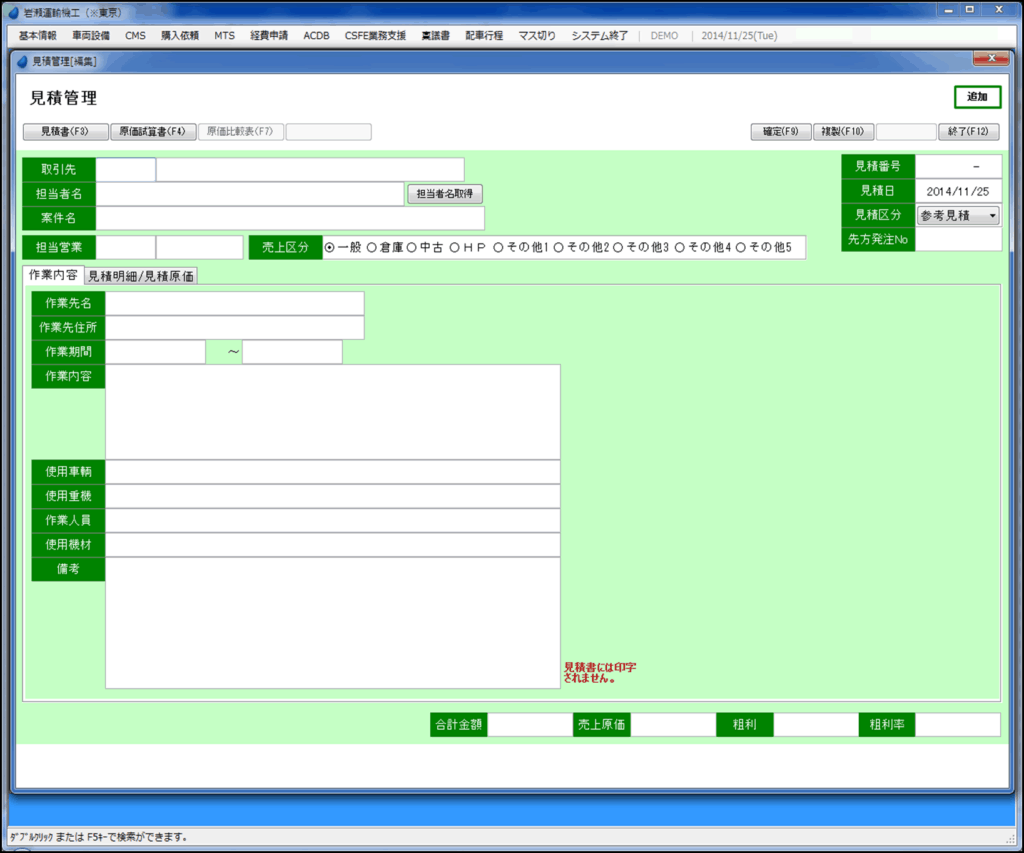Image resolution: width=1024 pixels, height=853 pixels.
Task: Click the 終了(F12) button
Action: (x=968, y=132)
